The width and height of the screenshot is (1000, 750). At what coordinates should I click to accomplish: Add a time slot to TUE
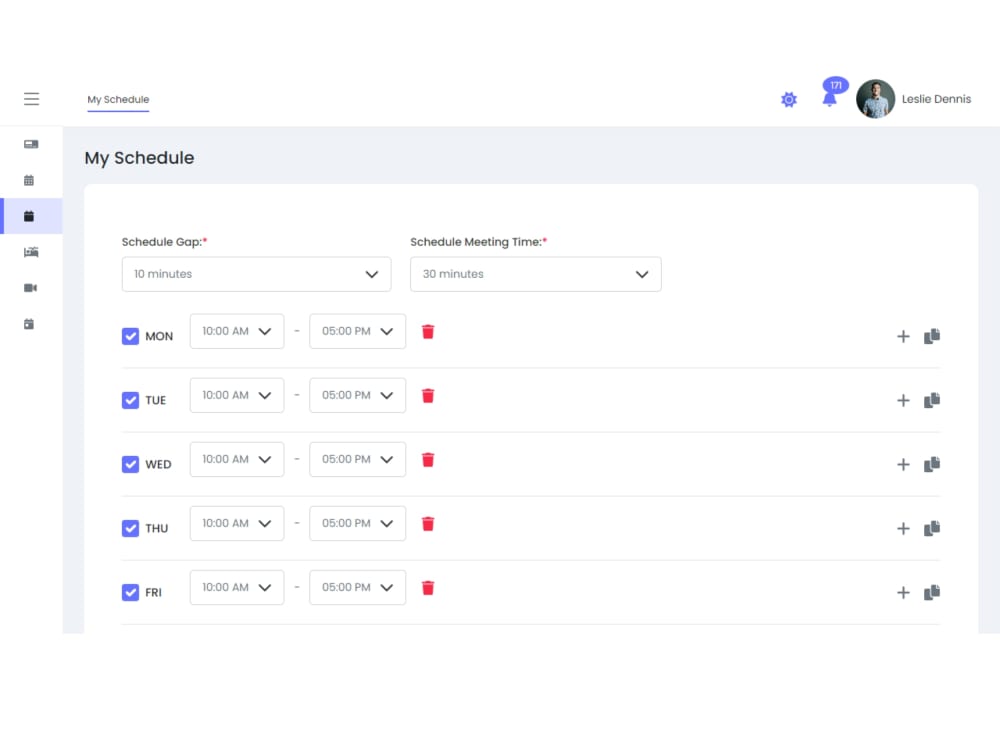tap(903, 401)
